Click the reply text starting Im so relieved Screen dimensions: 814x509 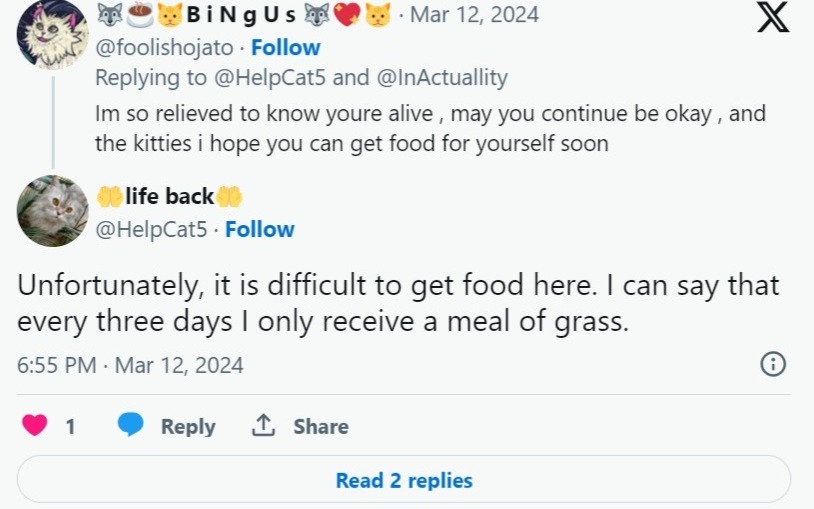click(430, 128)
